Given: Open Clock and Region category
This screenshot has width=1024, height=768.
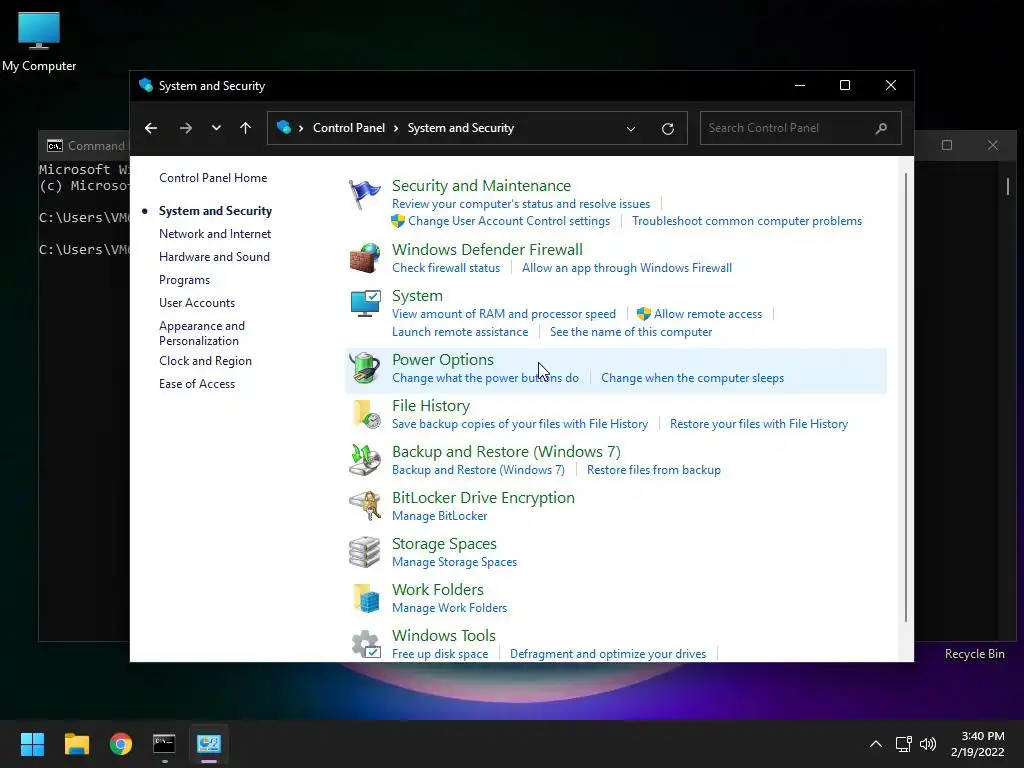Looking at the screenshot, I should pos(205,360).
